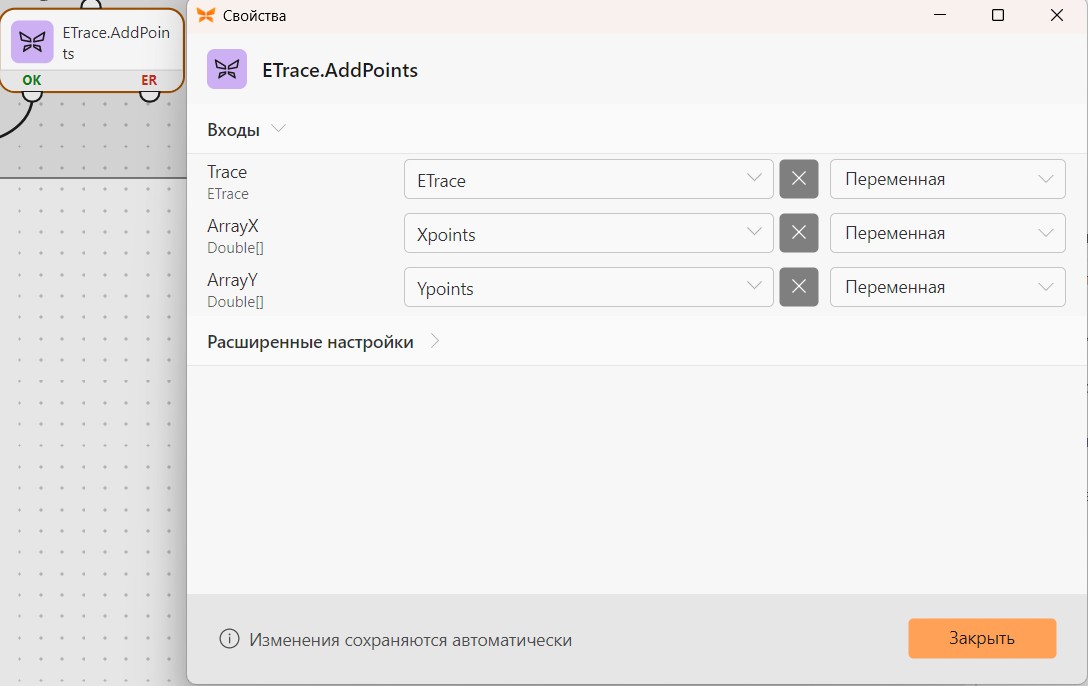Click the purple butterfly icon in properties header
Viewport: 1088px width, 686px height.
pyautogui.click(x=227, y=69)
